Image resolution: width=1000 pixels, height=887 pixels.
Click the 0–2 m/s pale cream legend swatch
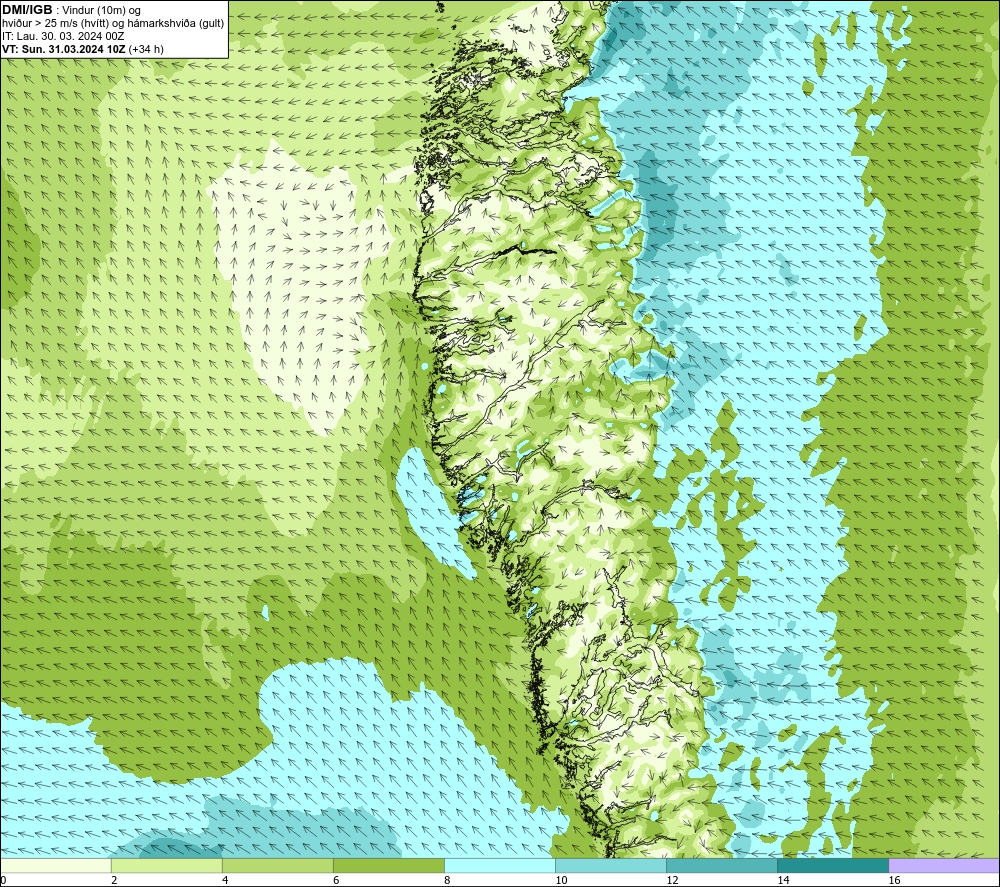[x=56, y=866]
